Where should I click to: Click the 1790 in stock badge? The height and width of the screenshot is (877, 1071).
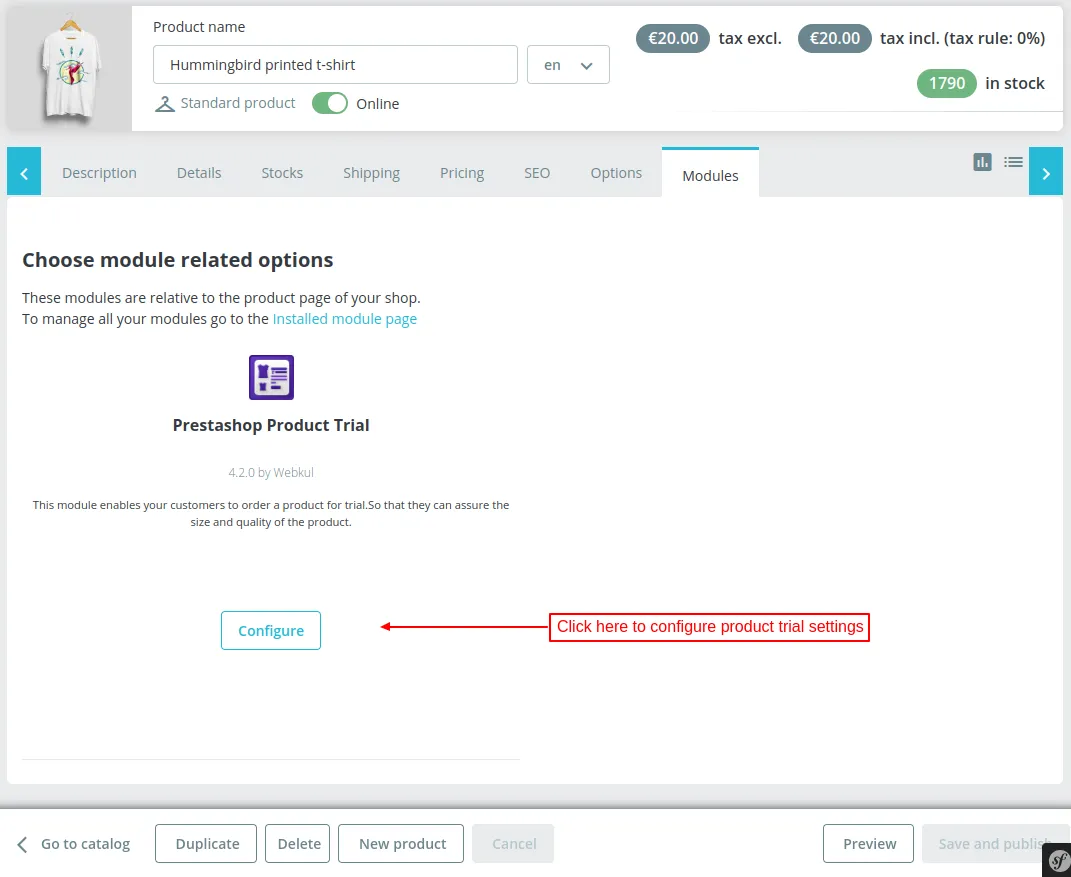pos(947,83)
